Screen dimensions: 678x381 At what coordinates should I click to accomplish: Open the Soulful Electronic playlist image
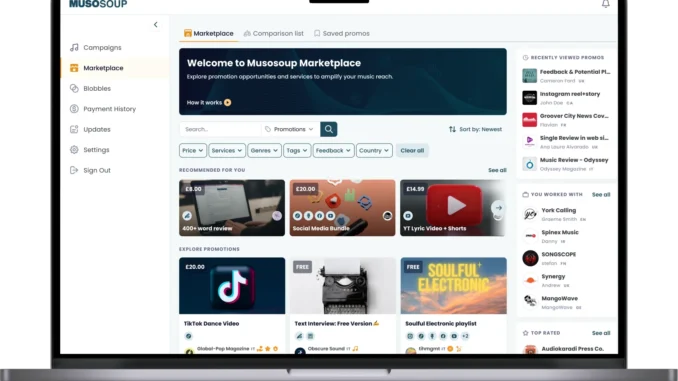click(x=454, y=286)
